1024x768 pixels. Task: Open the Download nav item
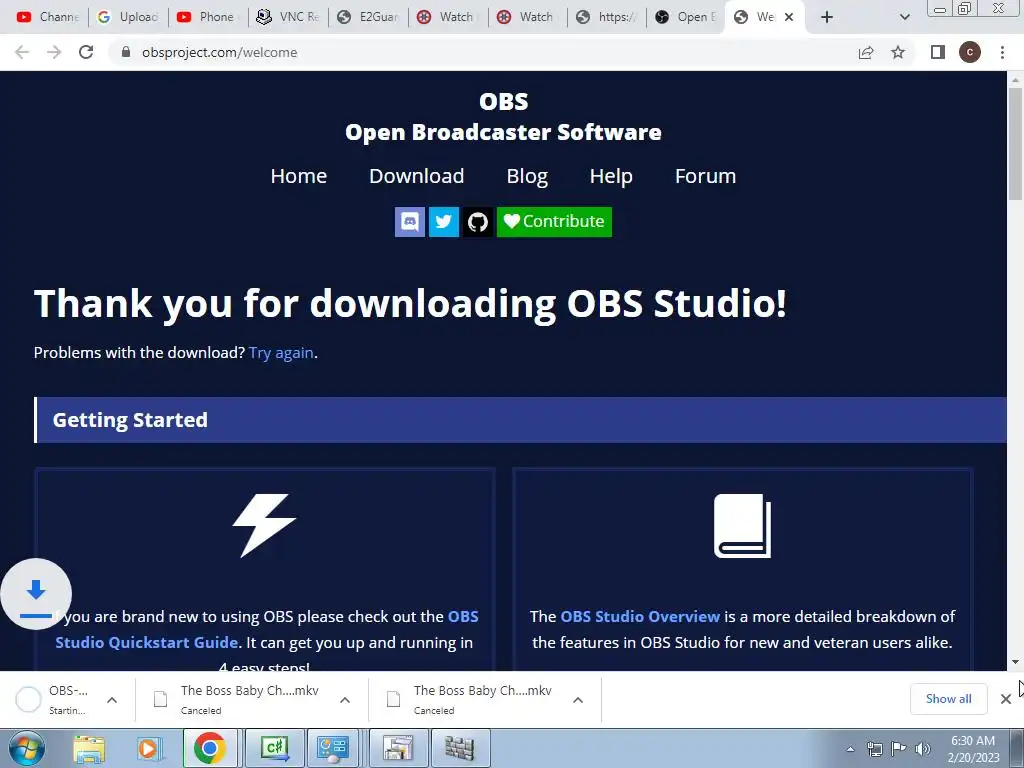(x=417, y=176)
